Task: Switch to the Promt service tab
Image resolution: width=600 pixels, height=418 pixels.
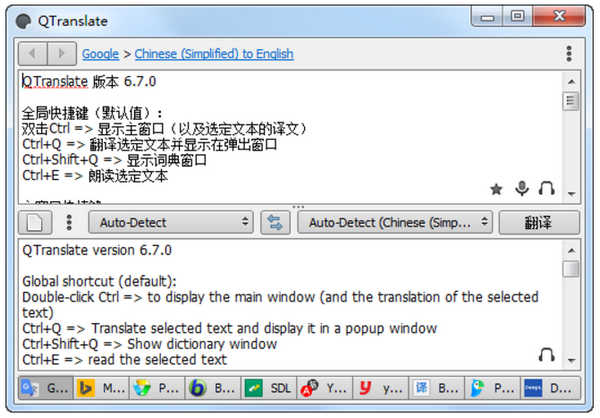Action: (157, 389)
